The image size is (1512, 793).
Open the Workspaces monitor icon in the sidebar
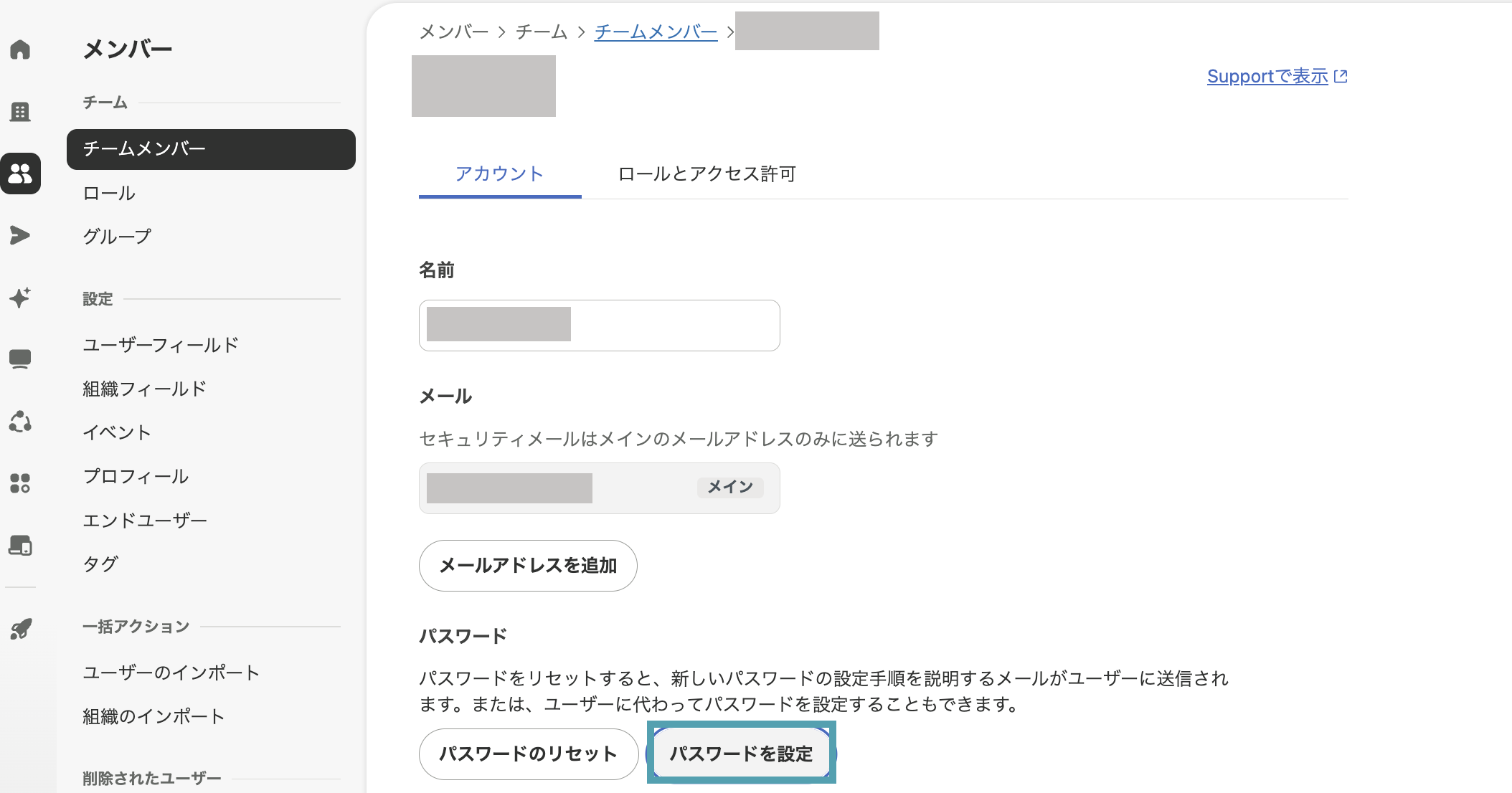[x=20, y=359]
